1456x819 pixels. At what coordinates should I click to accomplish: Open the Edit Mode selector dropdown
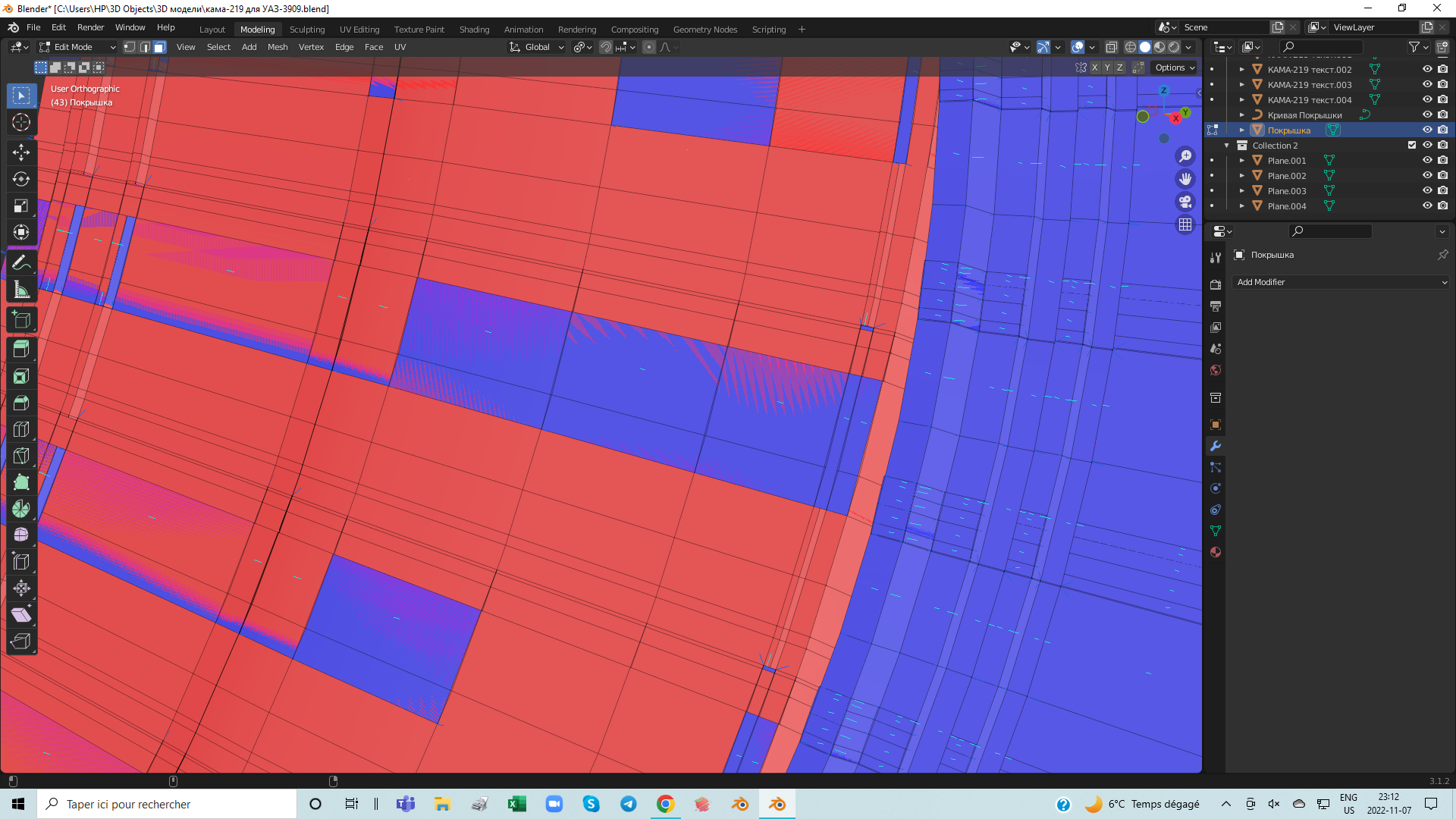pyautogui.click(x=77, y=47)
